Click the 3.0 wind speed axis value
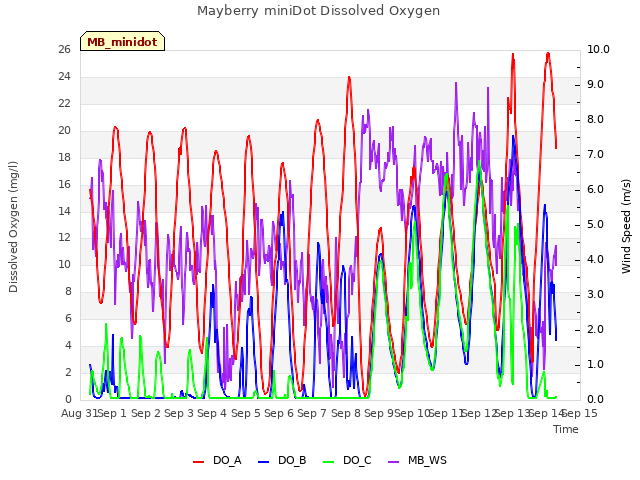The height and width of the screenshot is (480, 640). [x=595, y=294]
